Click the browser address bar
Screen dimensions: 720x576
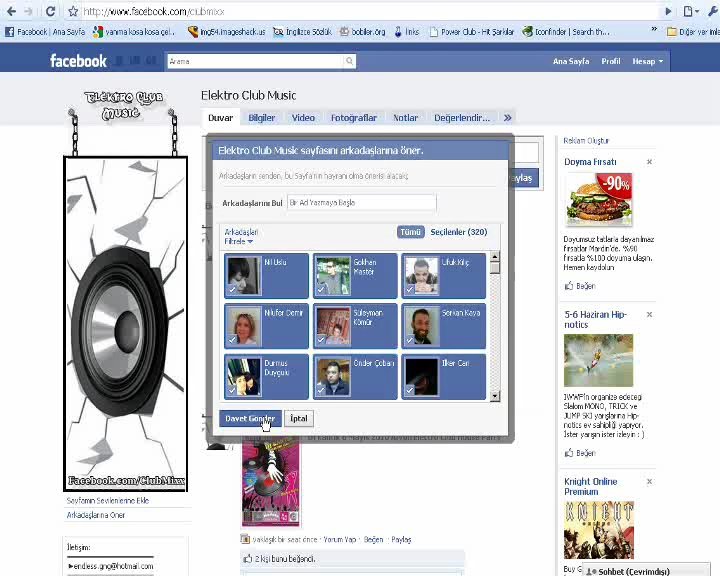(367, 11)
